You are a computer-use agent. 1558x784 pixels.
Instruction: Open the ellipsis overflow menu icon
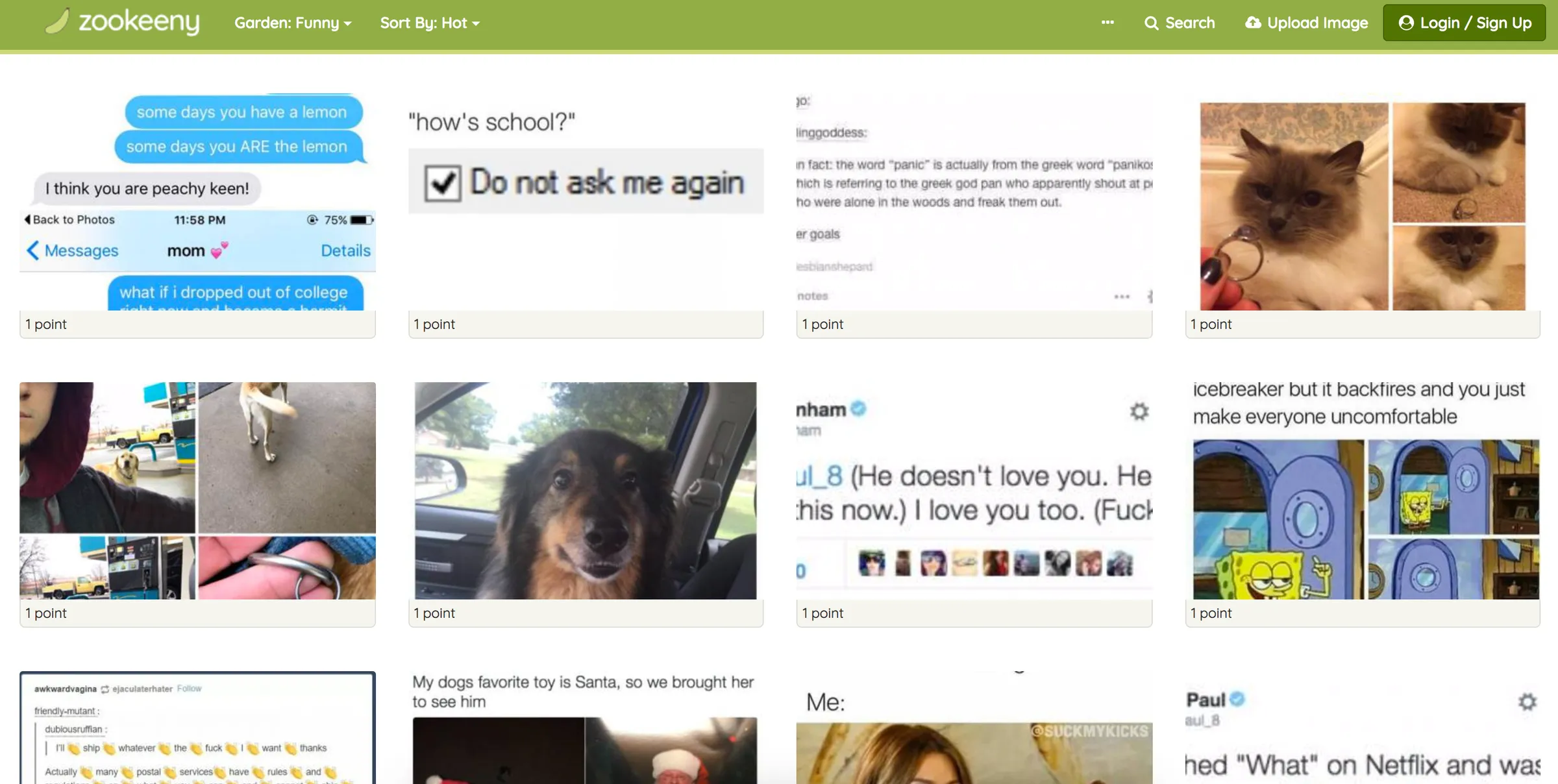pyautogui.click(x=1107, y=23)
